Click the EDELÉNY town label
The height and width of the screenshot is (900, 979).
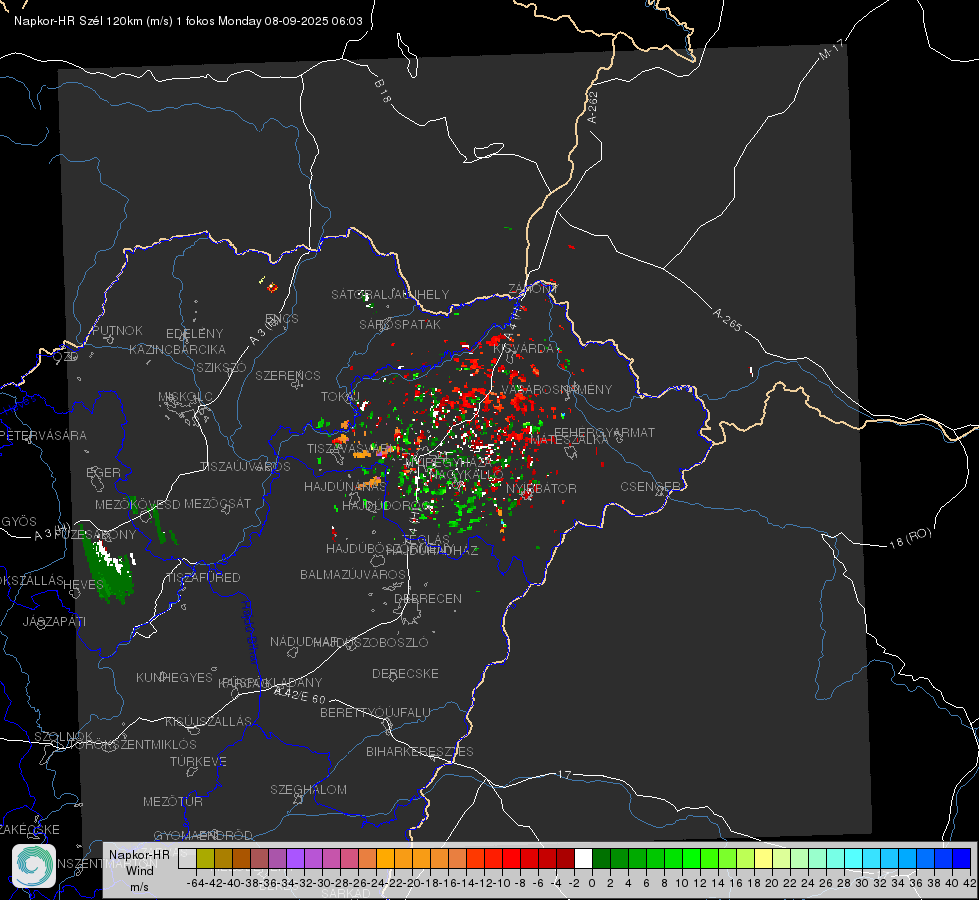(194, 334)
